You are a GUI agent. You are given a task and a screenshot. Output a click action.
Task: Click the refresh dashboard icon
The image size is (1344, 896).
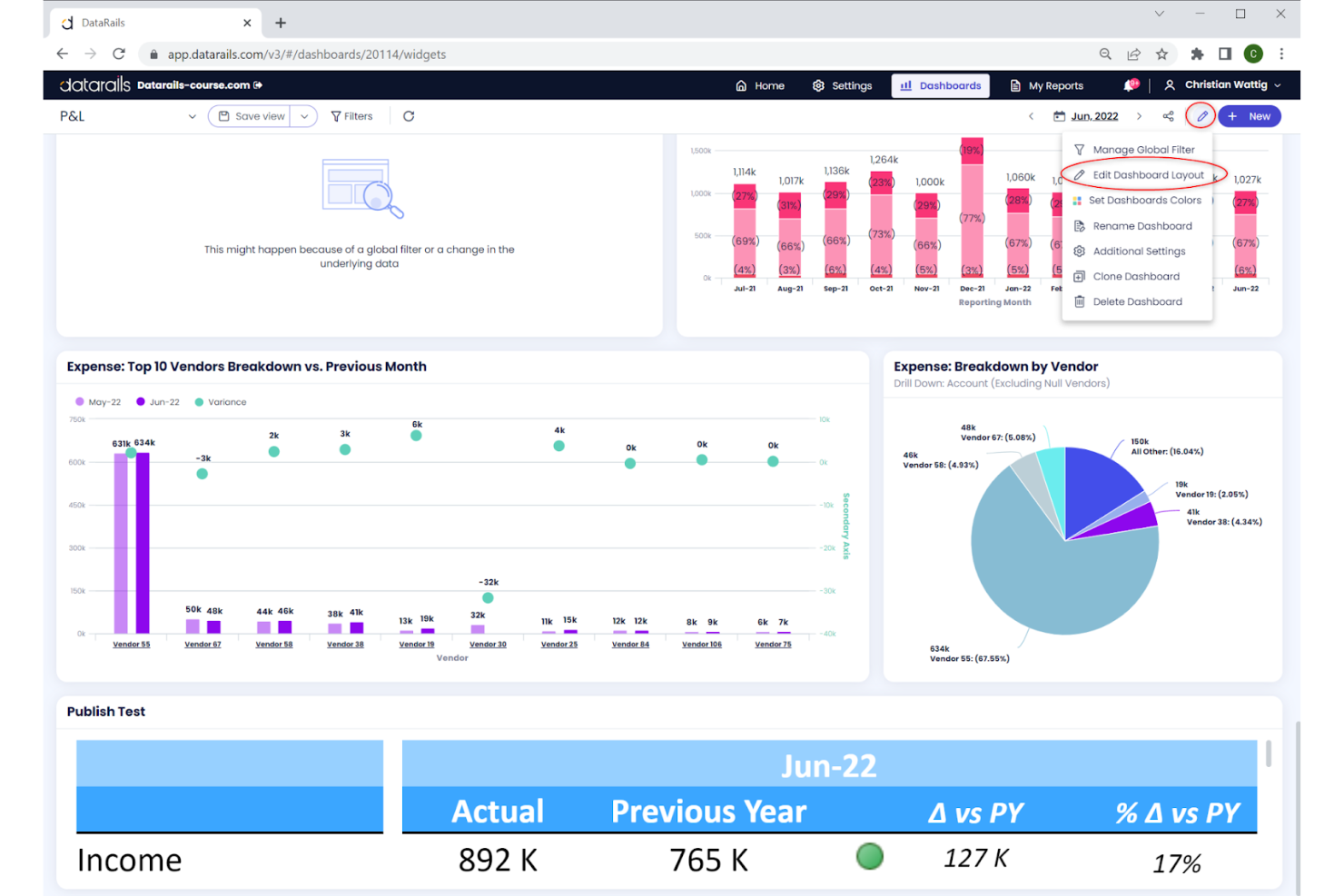(409, 115)
